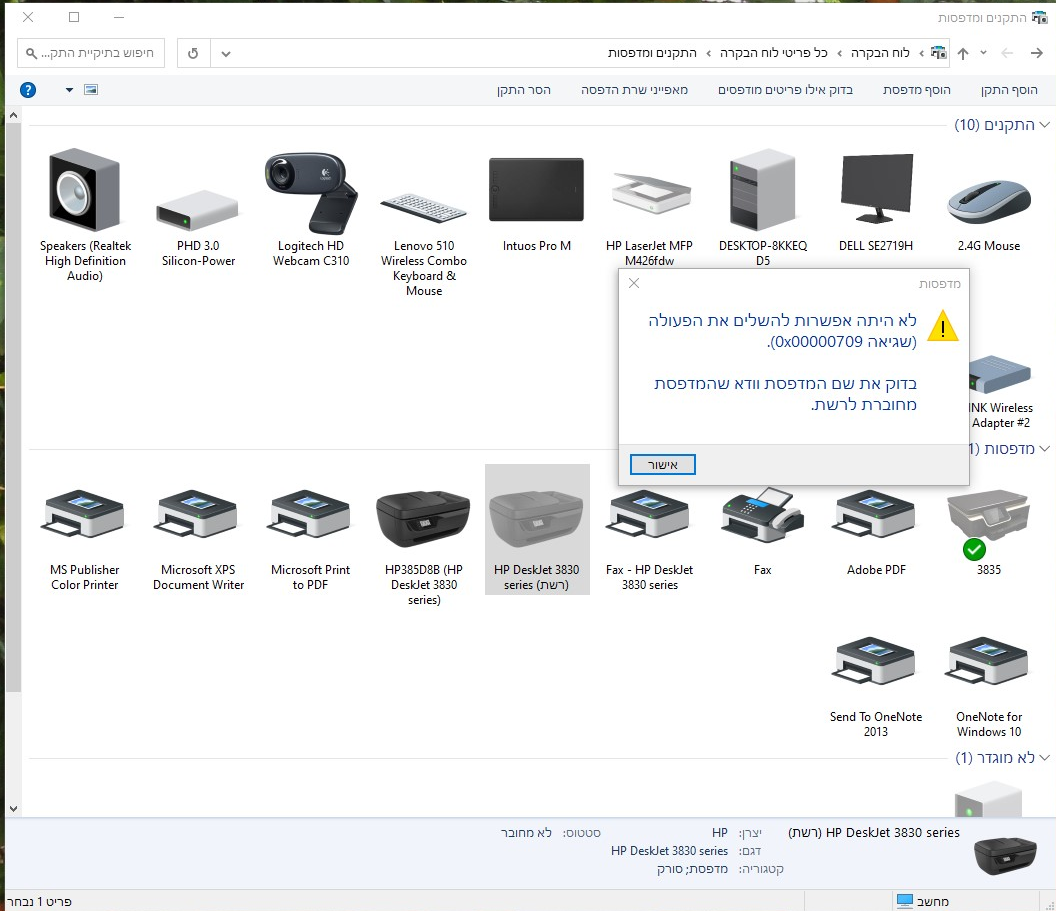Select the Intuos Pro M tablet icon
This screenshot has height=911, width=1056.
pos(536,190)
